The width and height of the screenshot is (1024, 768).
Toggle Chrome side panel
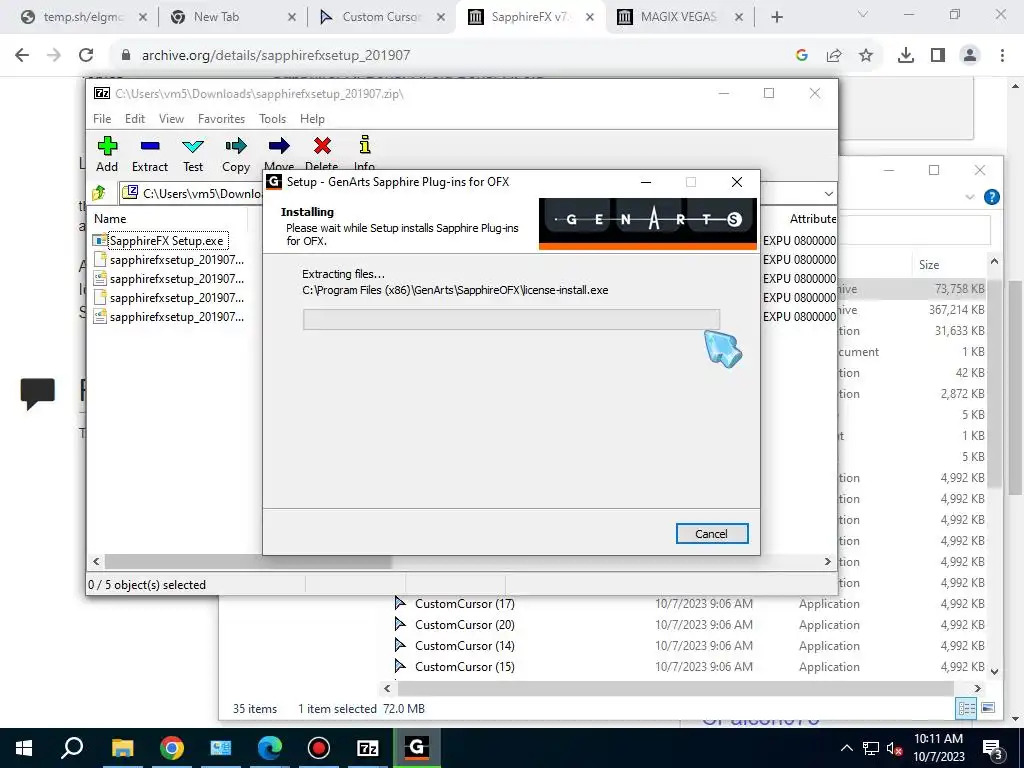point(938,56)
